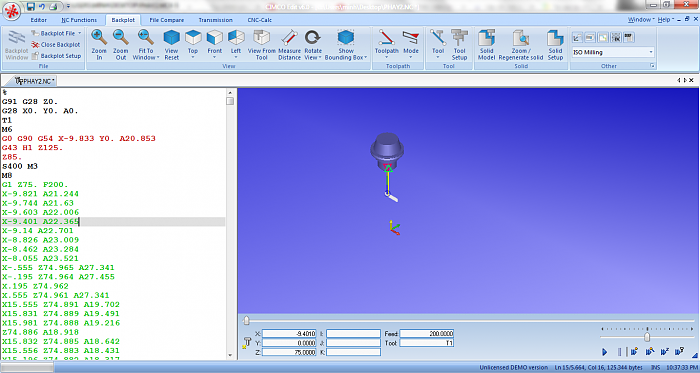
Task: Click the Solid Model icon
Action: pyautogui.click(x=487, y=37)
